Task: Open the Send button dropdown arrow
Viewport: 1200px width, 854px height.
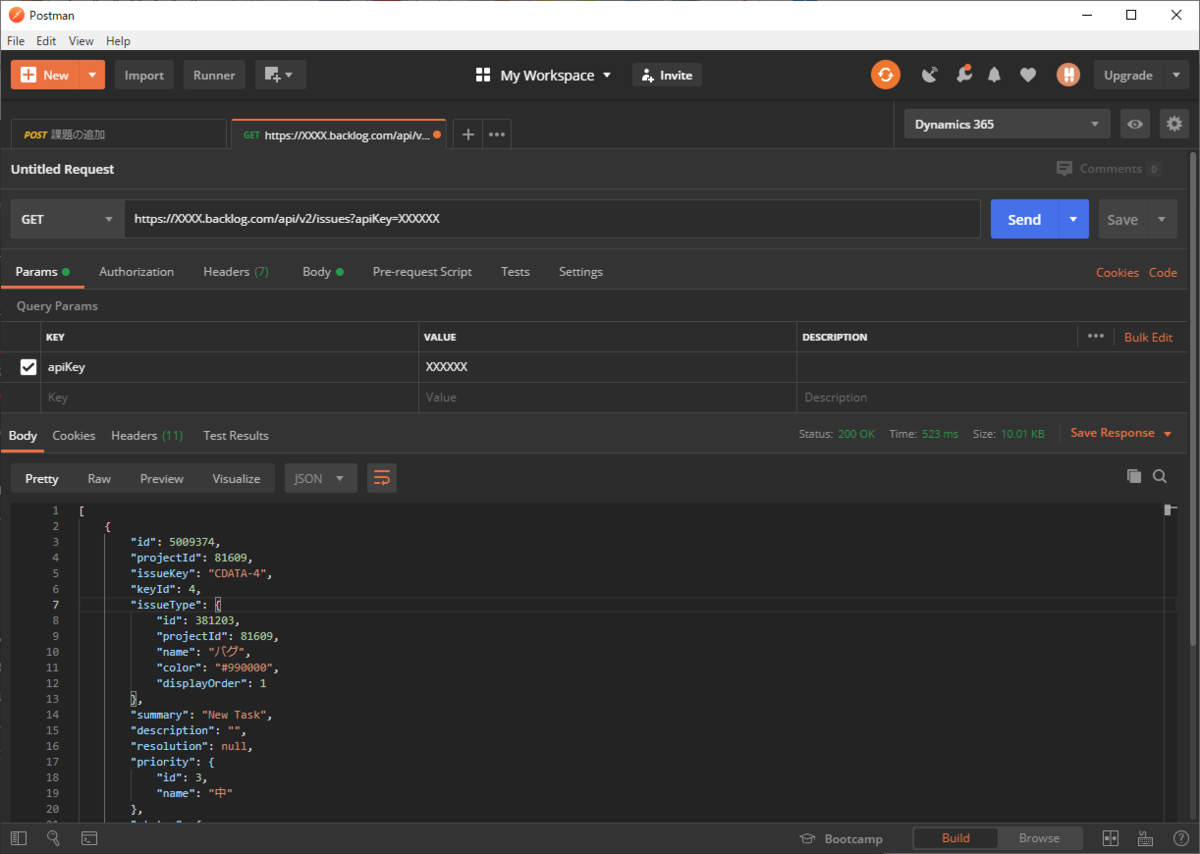Action: (x=1074, y=219)
